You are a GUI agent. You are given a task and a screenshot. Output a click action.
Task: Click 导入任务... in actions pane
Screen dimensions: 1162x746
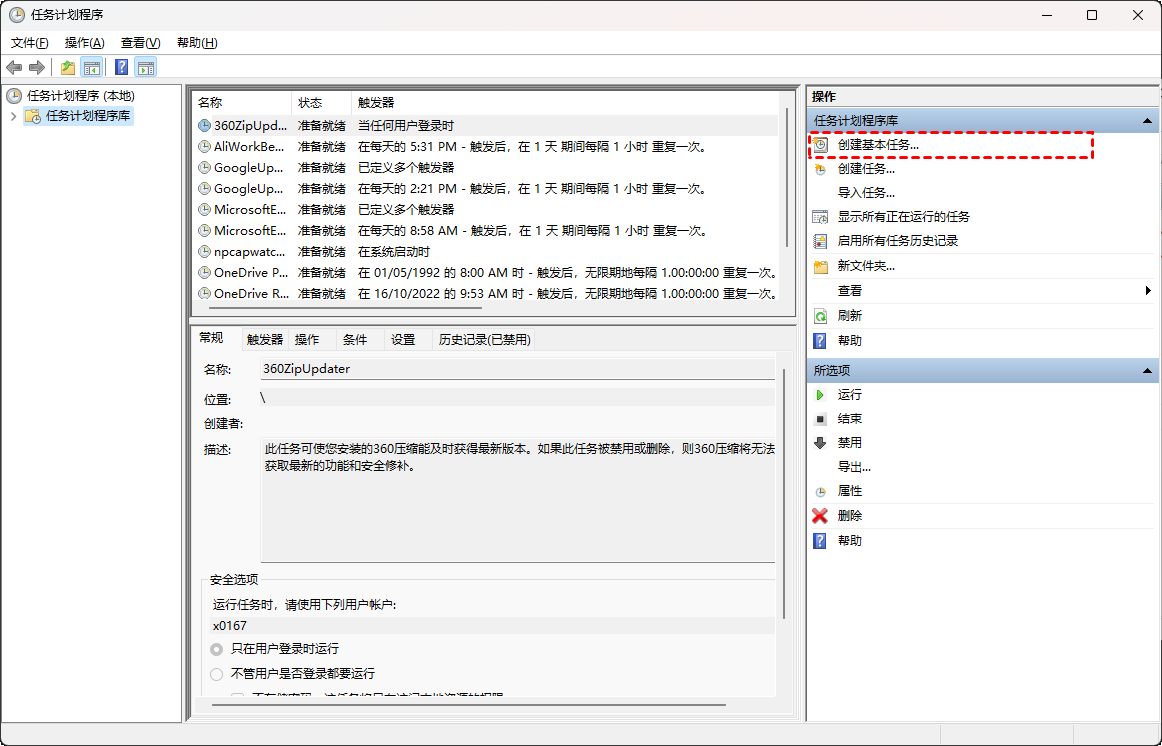coord(866,193)
